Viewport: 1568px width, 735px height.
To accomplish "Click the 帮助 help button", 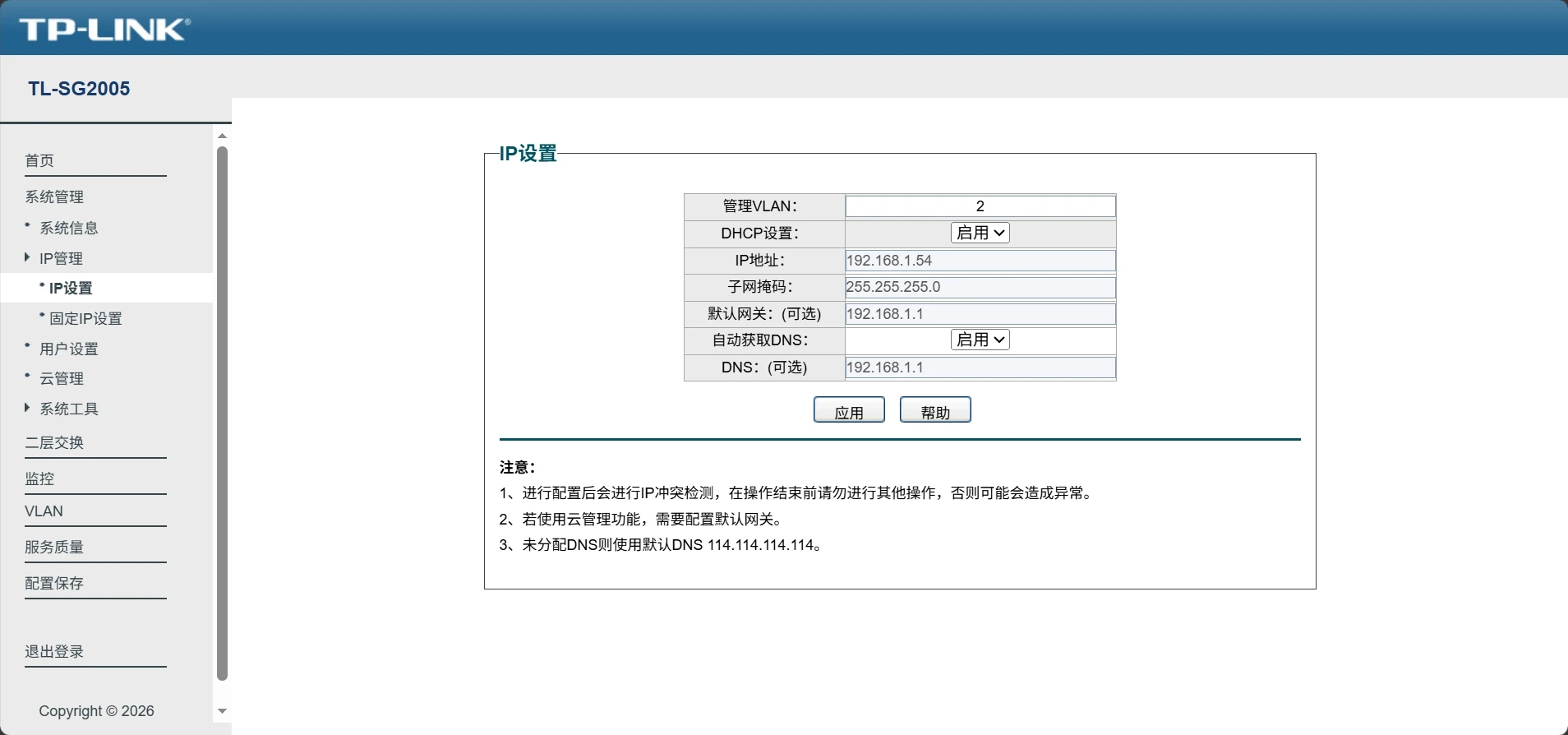I will tap(935, 409).
